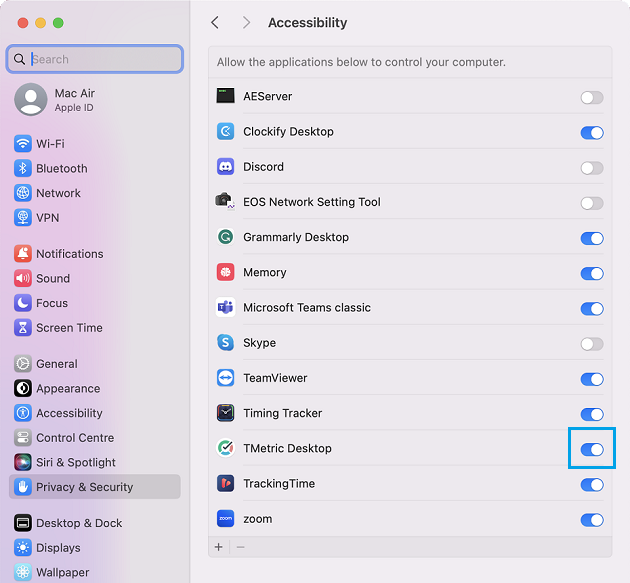Select the Network sidebar item
The height and width of the screenshot is (583, 630).
point(94,193)
